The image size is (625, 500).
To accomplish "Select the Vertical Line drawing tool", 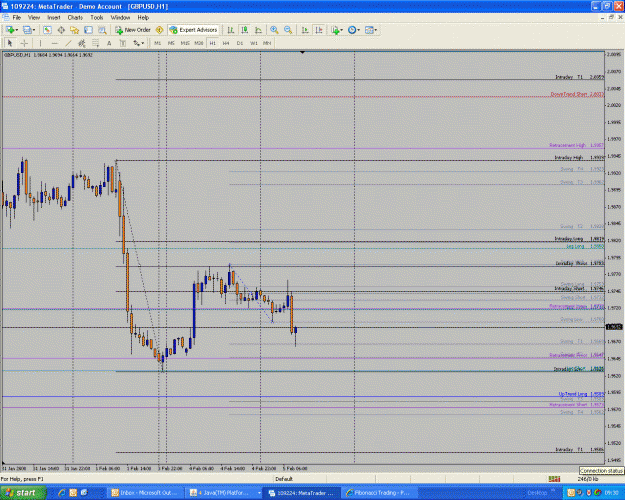I will [40, 43].
